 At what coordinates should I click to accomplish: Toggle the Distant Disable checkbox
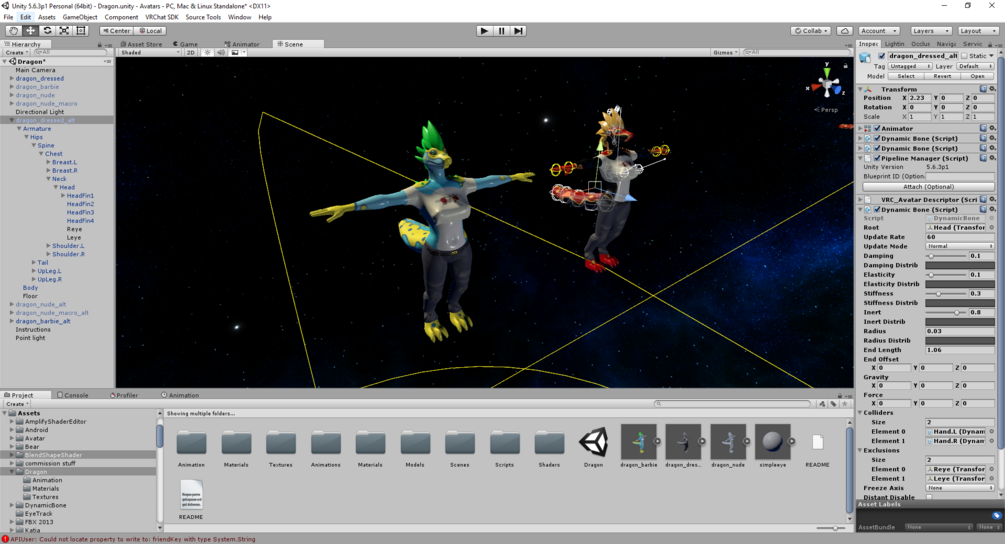pos(929,497)
